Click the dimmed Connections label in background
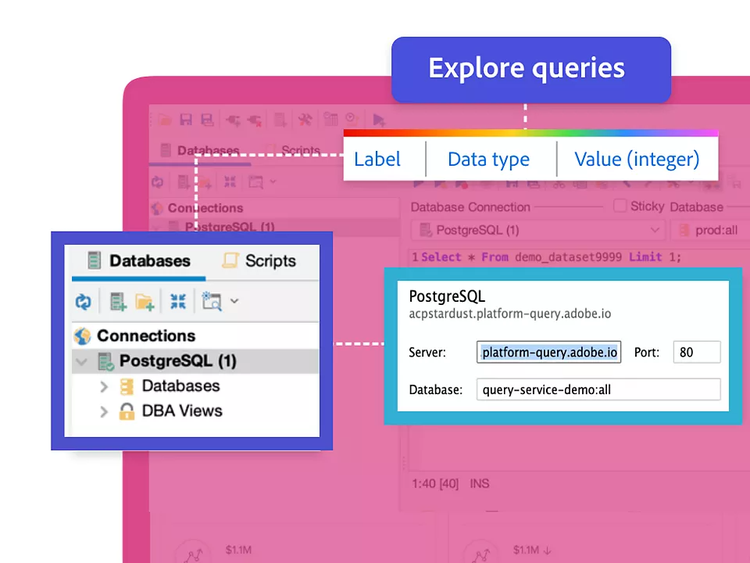The image size is (750, 563). 205,208
